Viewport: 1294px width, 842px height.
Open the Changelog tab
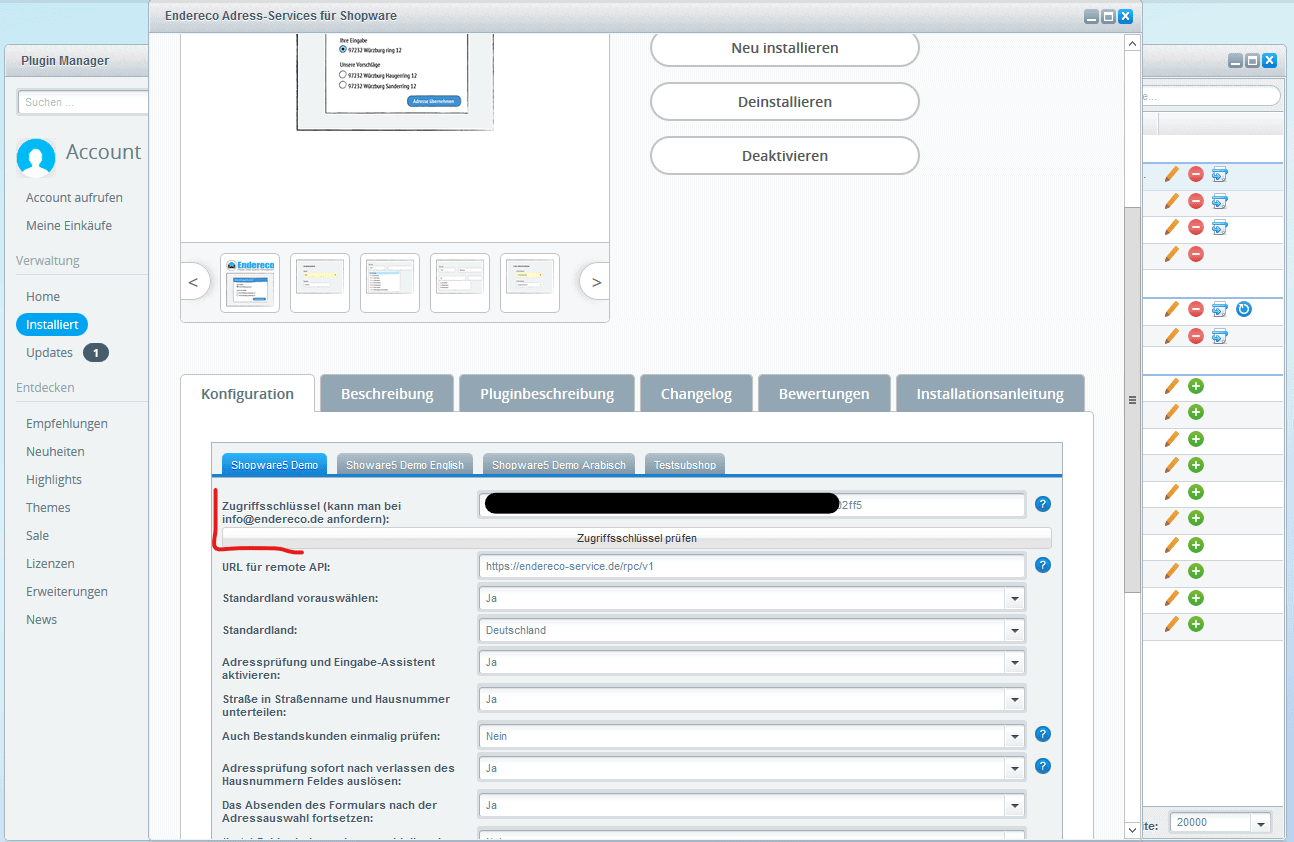click(696, 393)
